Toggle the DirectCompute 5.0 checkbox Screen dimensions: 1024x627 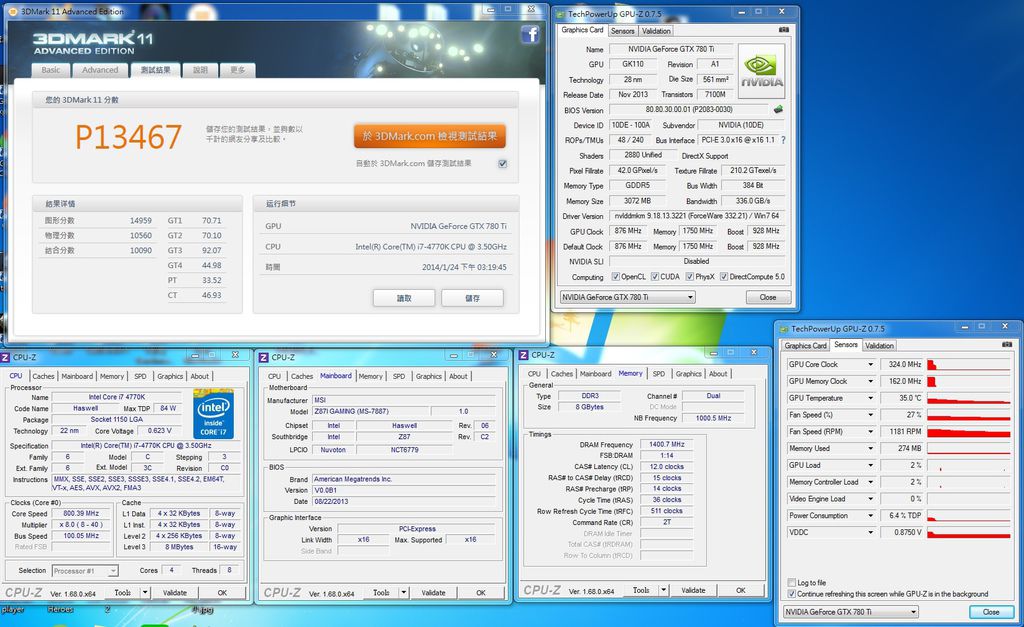point(724,276)
